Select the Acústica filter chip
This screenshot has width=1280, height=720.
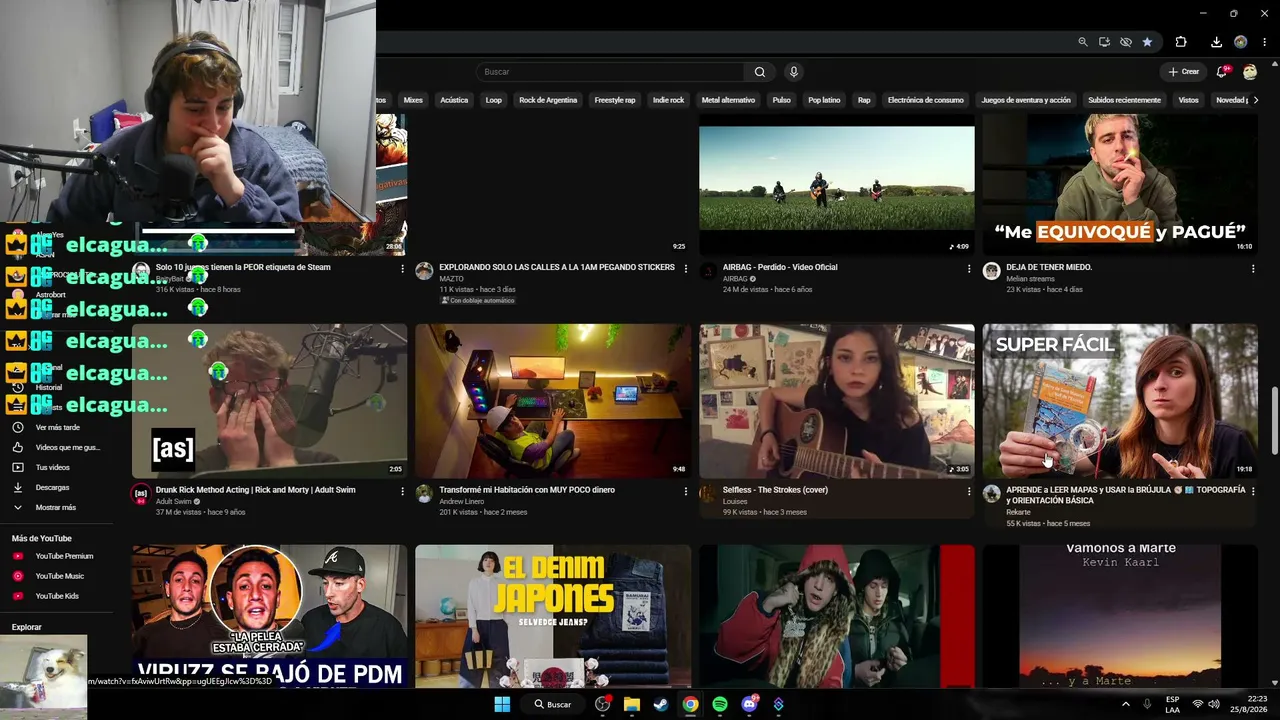(x=454, y=100)
